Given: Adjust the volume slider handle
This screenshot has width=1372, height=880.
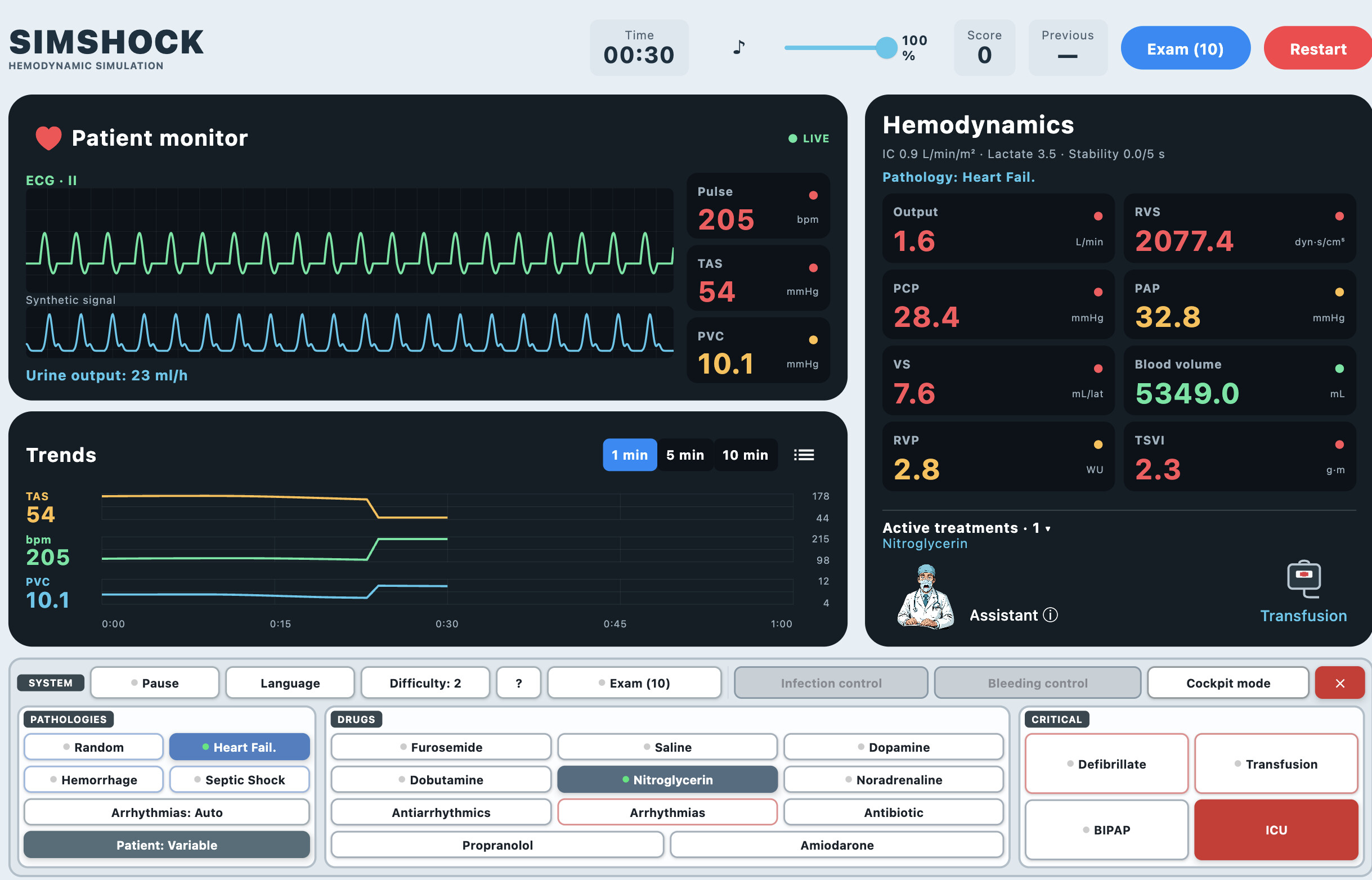Looking at the screenshot, I should pyautogui.click(x=887, y=48).
